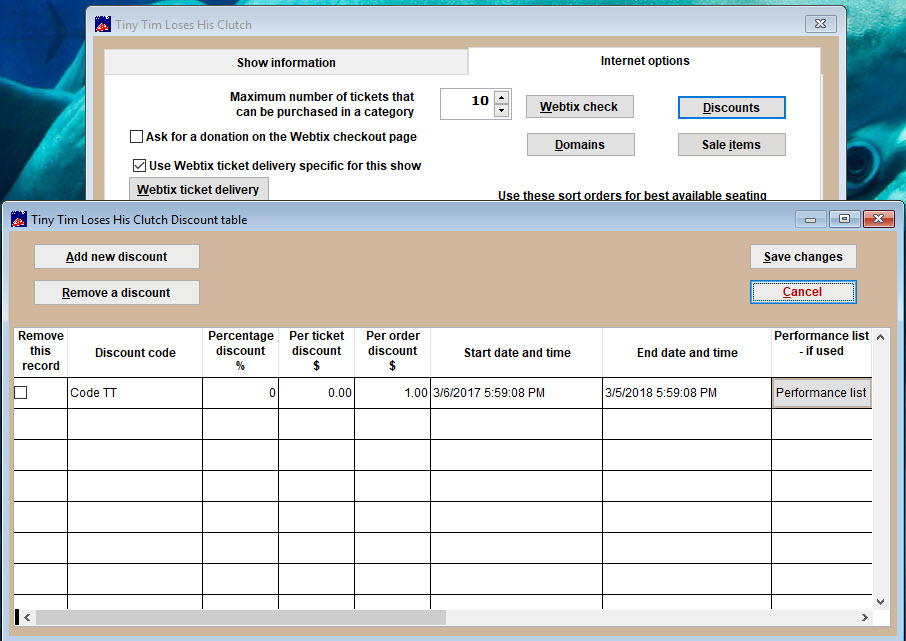
Task: Click the maximum tickets number field showing 10
Action: point(467,104)
